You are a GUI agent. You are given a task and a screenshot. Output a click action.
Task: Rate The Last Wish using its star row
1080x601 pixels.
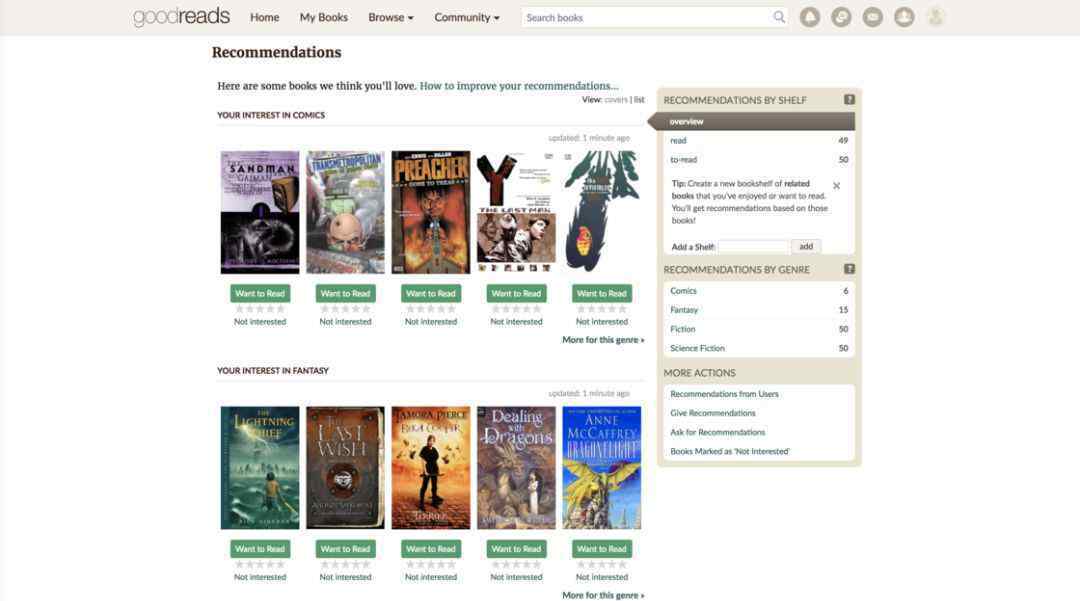pos(345,565)
